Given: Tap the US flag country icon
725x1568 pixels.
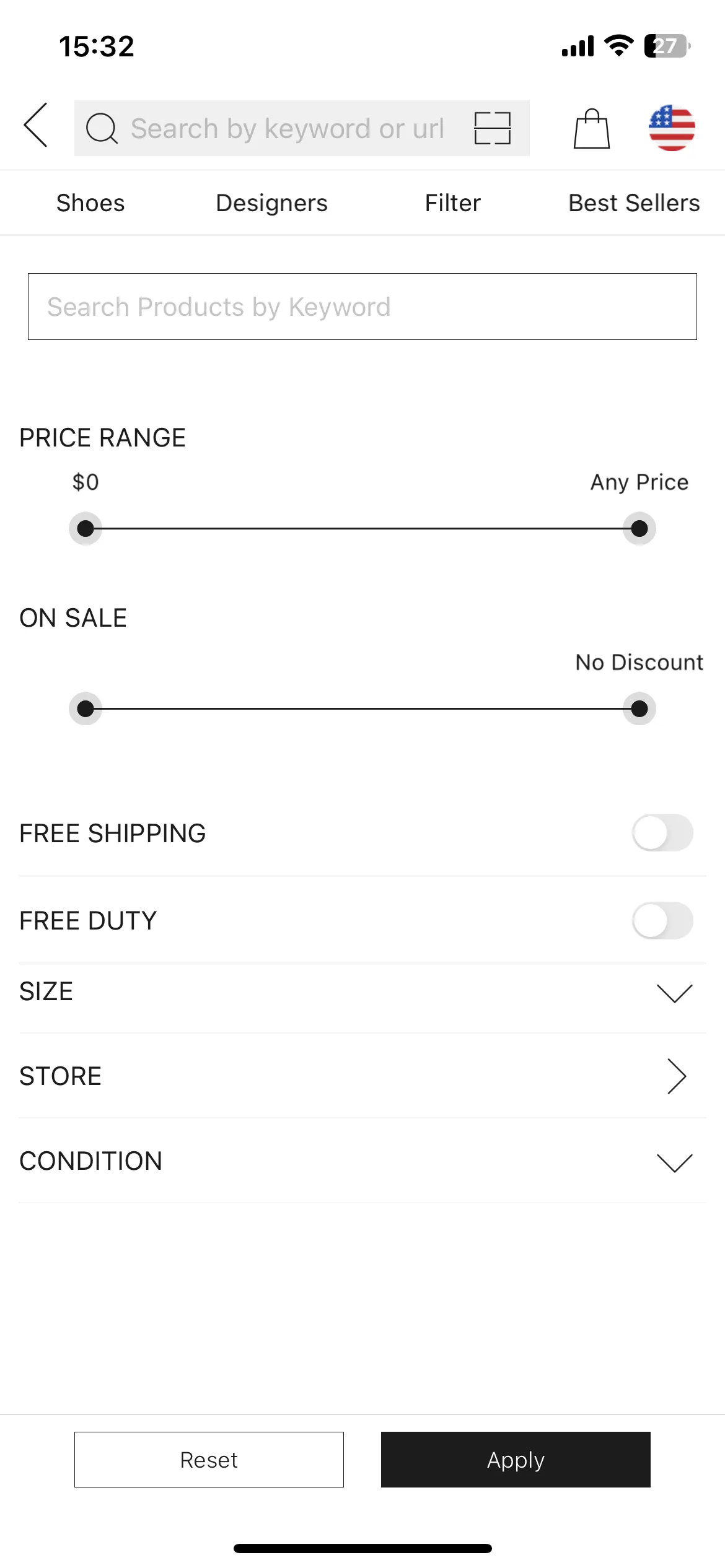Looking at the screenshot, I should [672, 128].
